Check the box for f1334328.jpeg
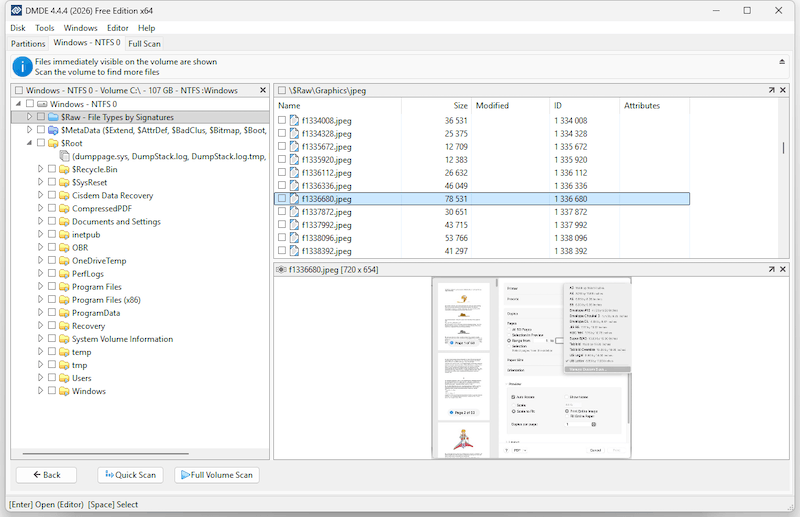This screenshot has height=517, width=800. pos(282,133)
